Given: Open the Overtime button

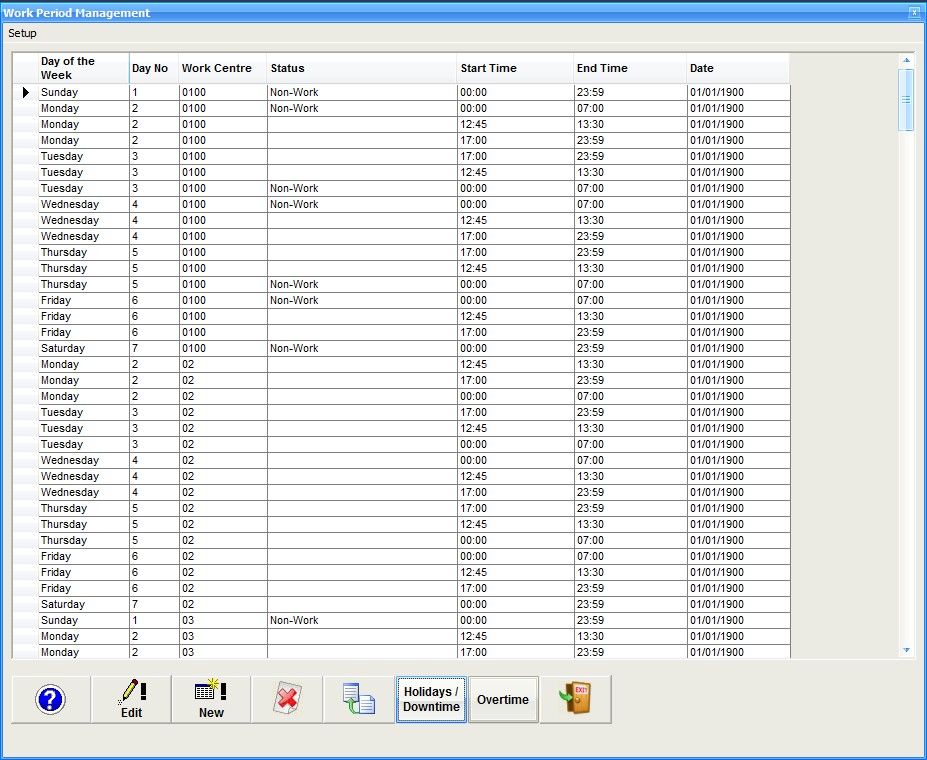Looking at the screenshot, I should pyautogui.click(x=503, y=699).
